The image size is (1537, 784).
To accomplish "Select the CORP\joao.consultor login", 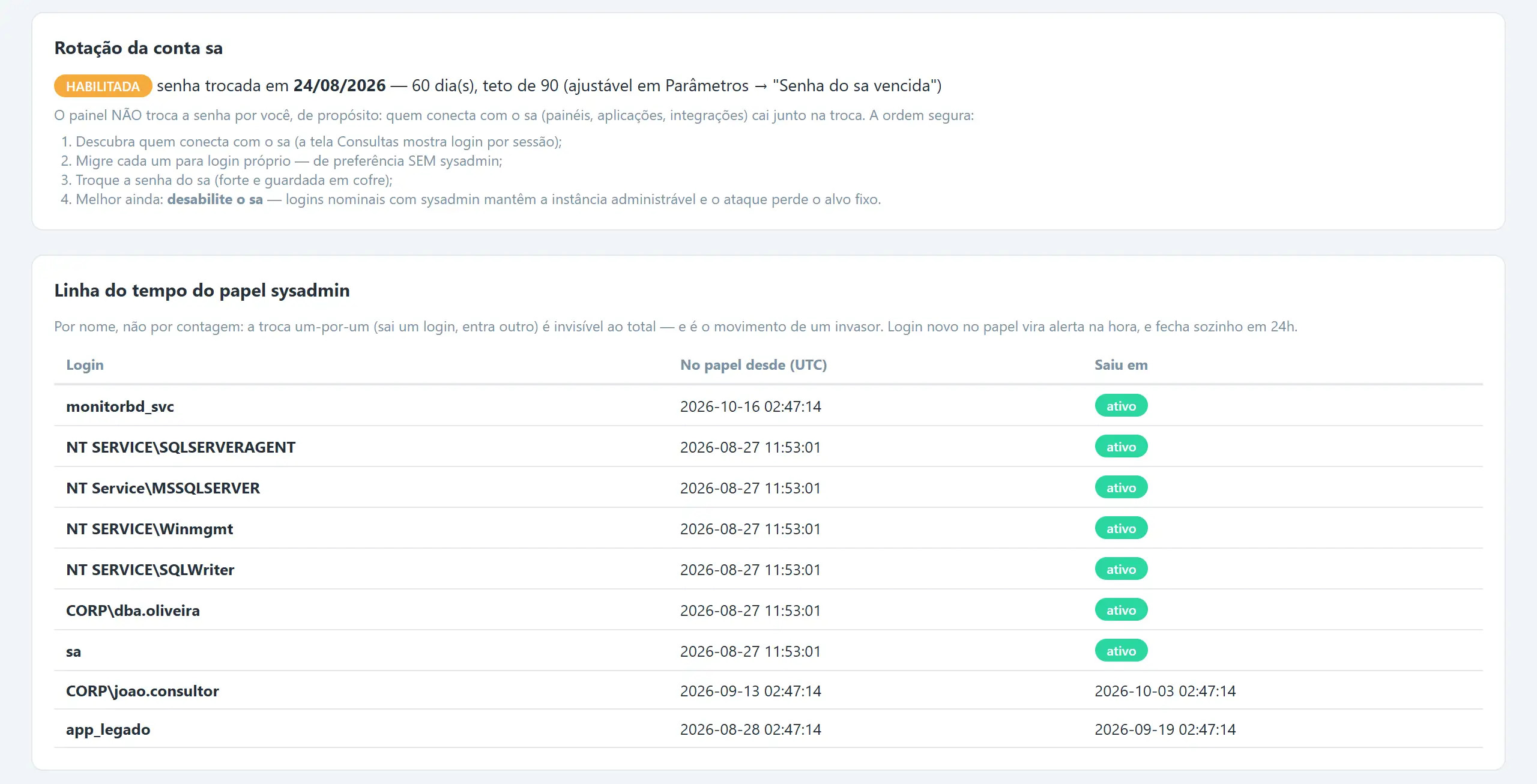I will pos(142,691).
